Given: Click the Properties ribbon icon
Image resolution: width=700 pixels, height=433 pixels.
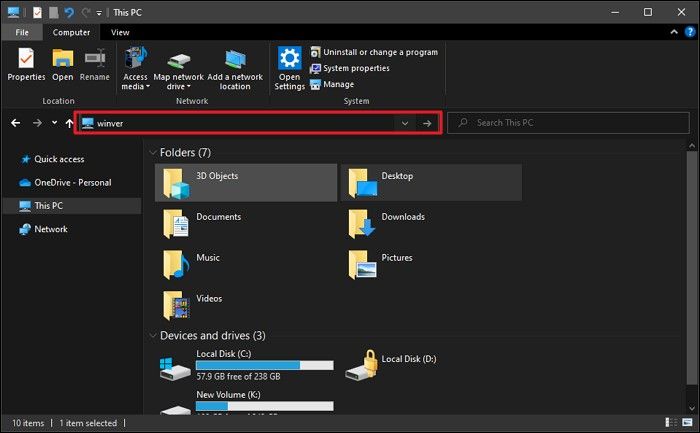Looking at the screenshot, I should tap(26, 65).
